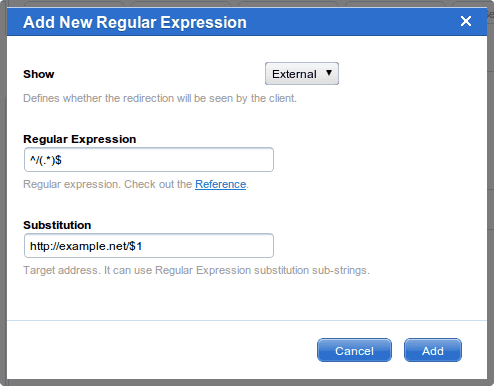Focus the Regular Expression input field
This screenshot has width=494, height=386.
(149, 160)
